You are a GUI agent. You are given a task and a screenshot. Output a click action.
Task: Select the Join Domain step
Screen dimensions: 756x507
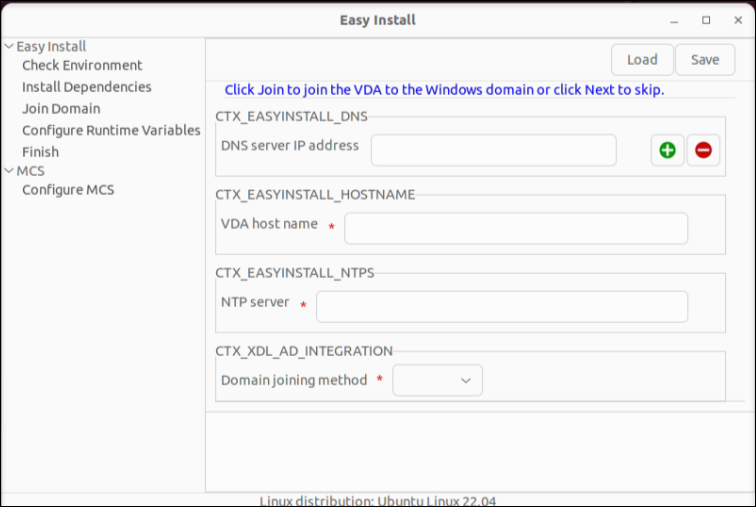(x=61, y=109)
